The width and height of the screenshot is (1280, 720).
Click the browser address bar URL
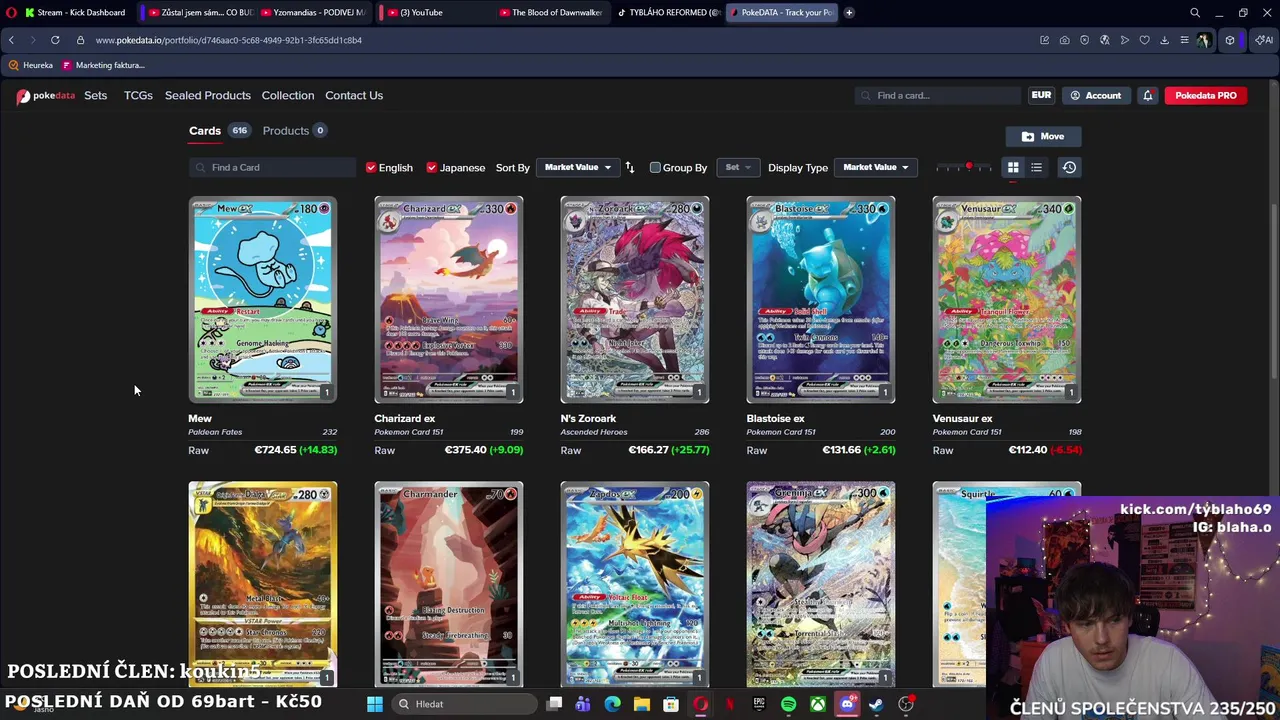[x=229, y=40]
